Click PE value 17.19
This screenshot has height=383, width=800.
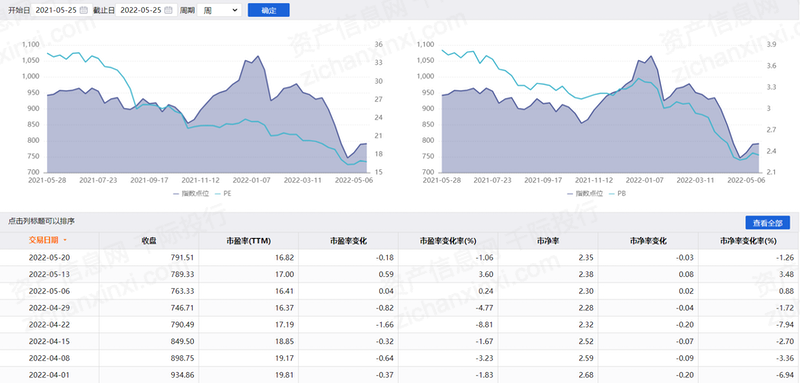tap(285, 324)
